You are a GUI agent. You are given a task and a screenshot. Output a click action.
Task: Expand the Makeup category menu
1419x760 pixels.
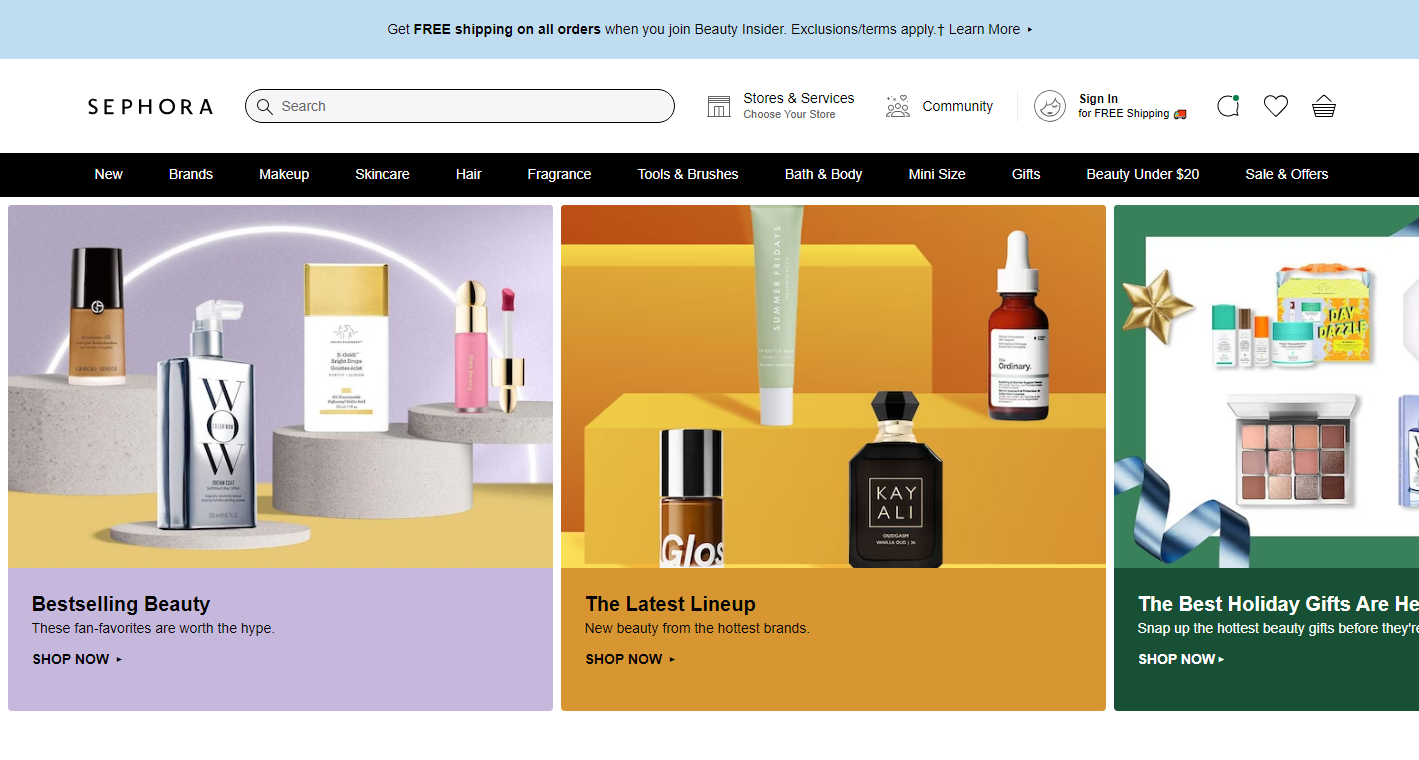pos(284,174)
